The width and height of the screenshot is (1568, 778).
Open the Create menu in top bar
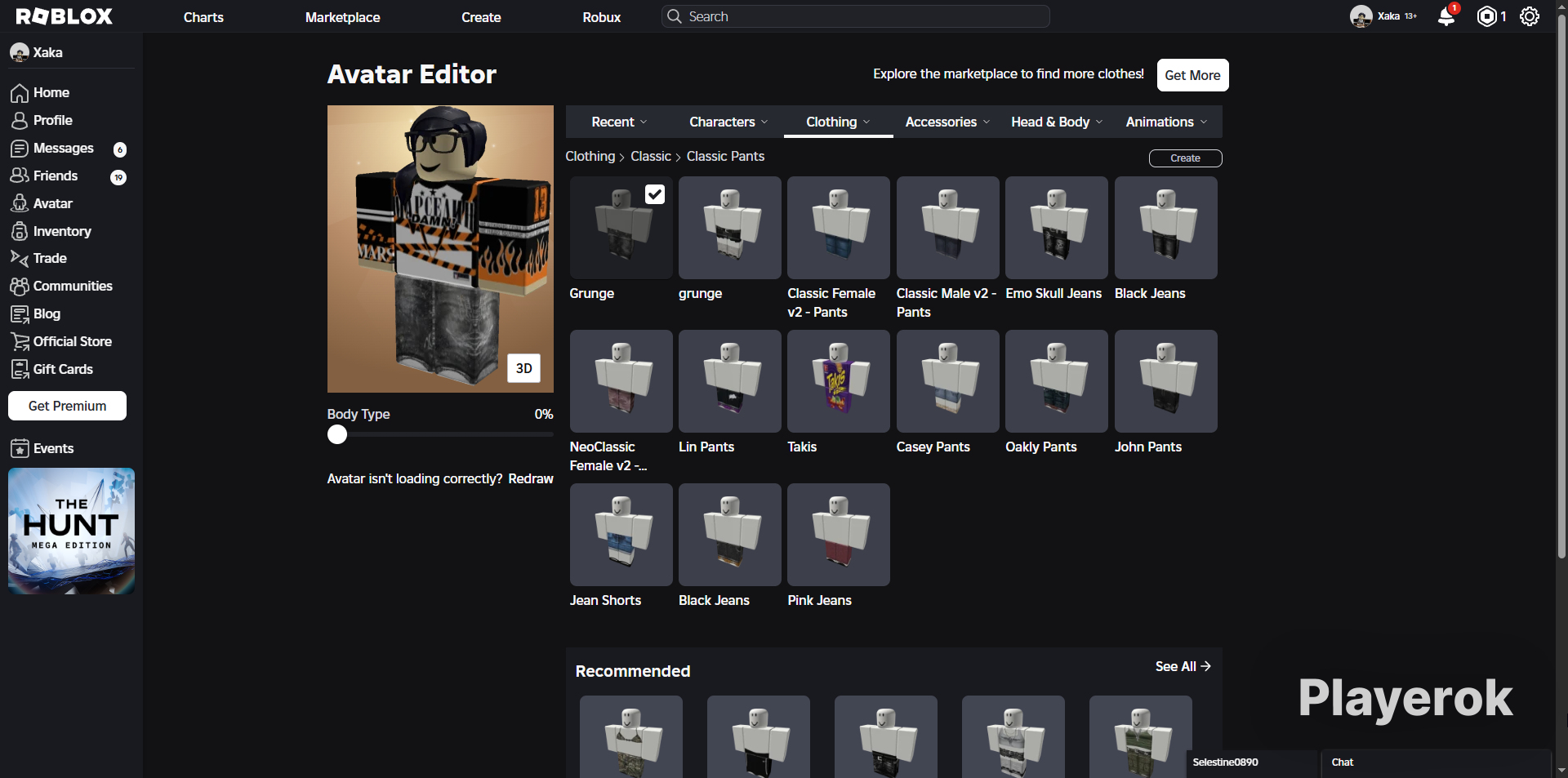[x=481, y=17]
